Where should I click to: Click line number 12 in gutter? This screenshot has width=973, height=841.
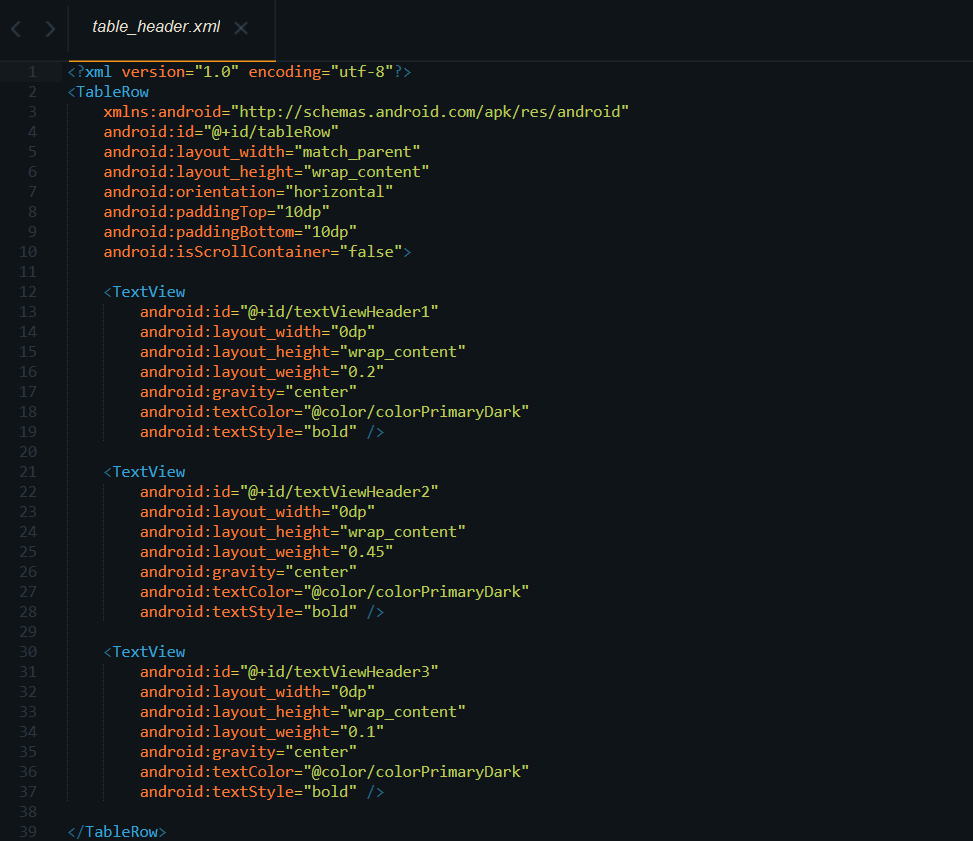click(x=28, y=292)
